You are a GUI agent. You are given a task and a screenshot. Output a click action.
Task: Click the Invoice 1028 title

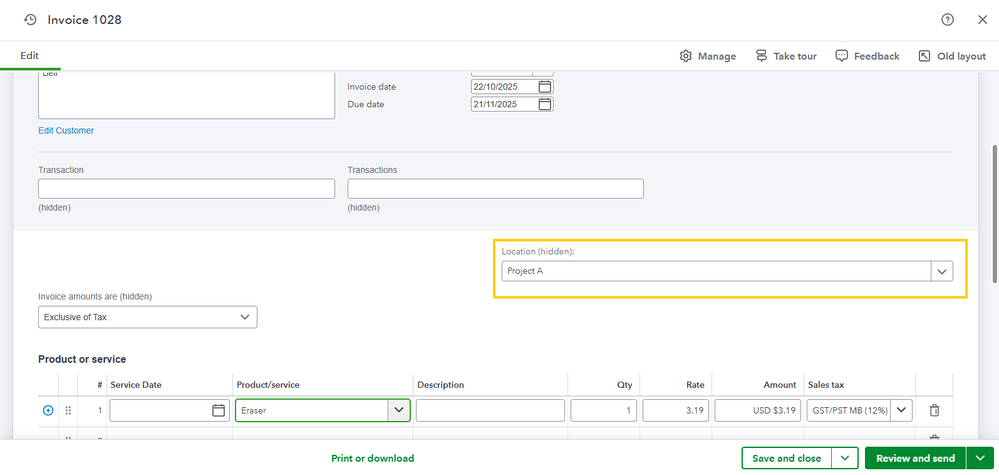(x=85, y=20)
